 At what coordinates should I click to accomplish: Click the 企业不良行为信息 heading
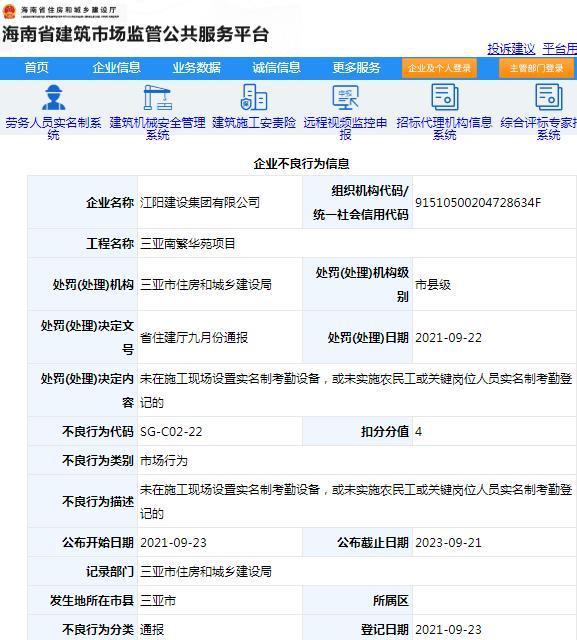click(302, 164)
